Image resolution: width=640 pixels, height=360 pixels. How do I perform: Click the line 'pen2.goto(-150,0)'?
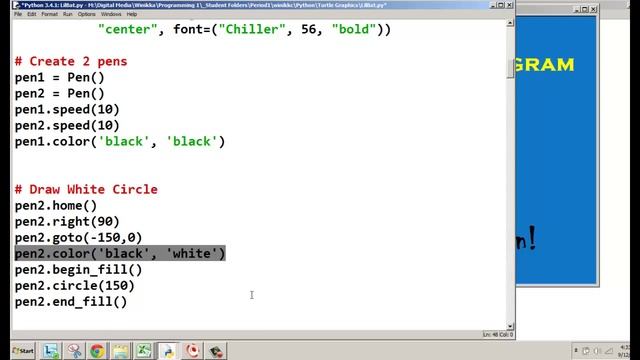[x=78, y=238]
